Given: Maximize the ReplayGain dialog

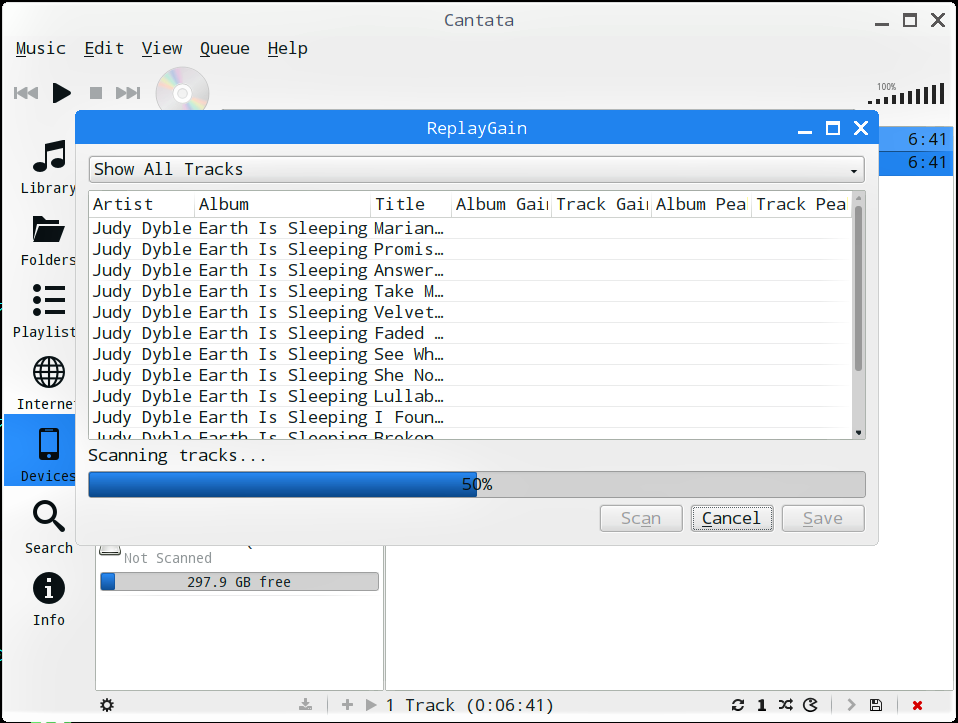Looking at the screenshot, I should [x=833, y=128].
